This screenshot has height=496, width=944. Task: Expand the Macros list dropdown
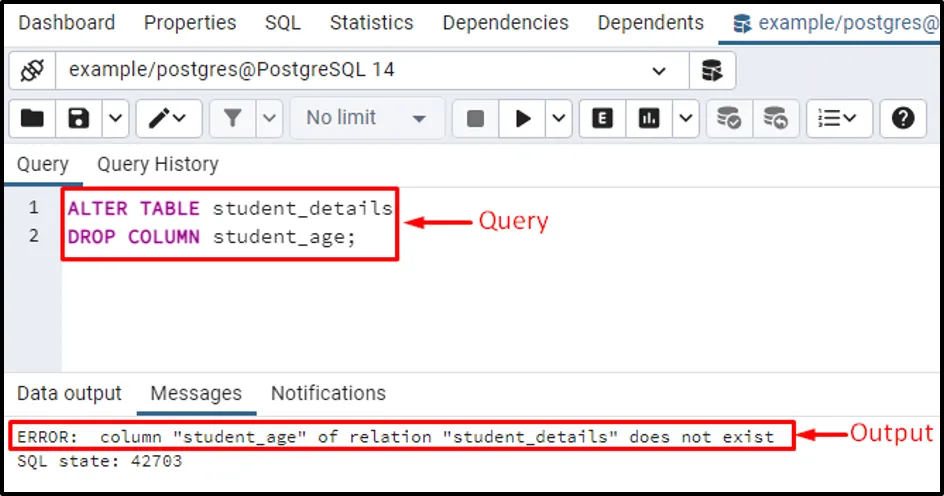click(838, 118)
